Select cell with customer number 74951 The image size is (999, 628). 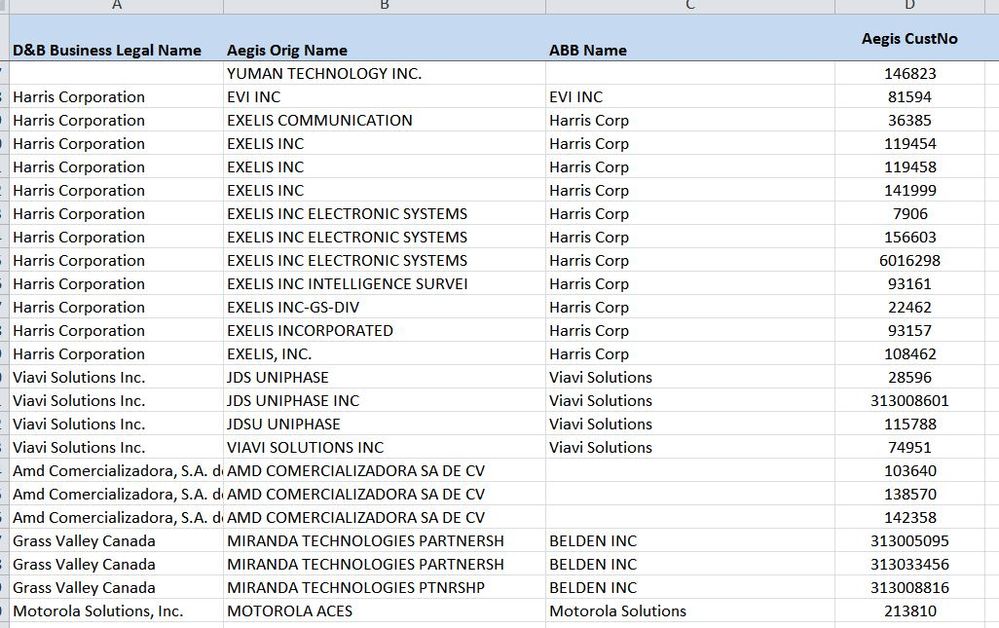[909, 447]
